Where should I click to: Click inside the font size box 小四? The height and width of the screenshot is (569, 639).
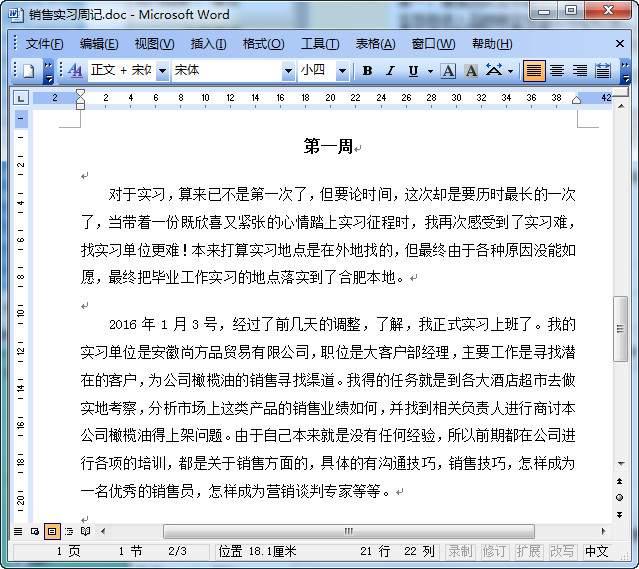(x=317, y=71)
